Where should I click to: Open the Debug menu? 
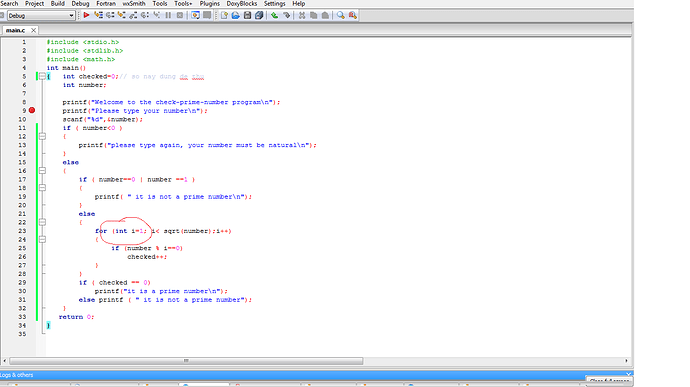click(x=81, y=4)
